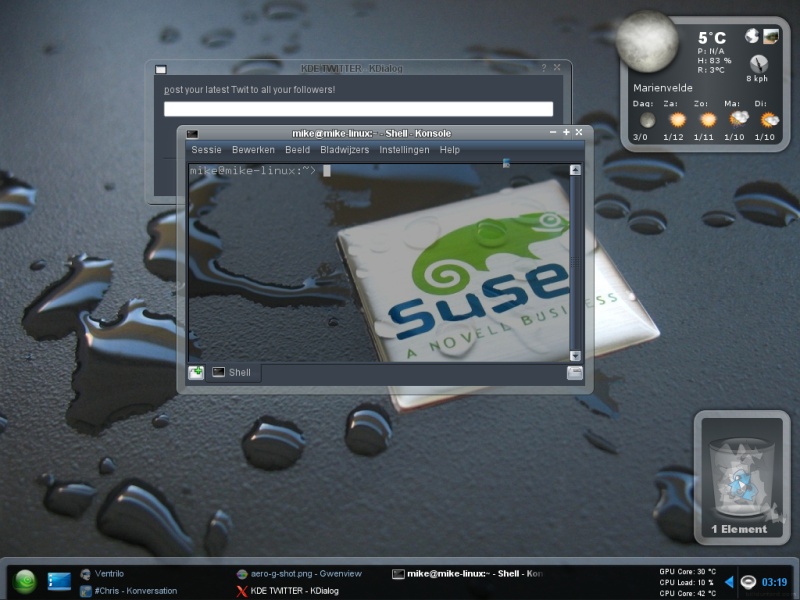Screen dimensions: 800x600
Task: Click the GPU Core 30 °C reading
Action: (x=687, y=571)
